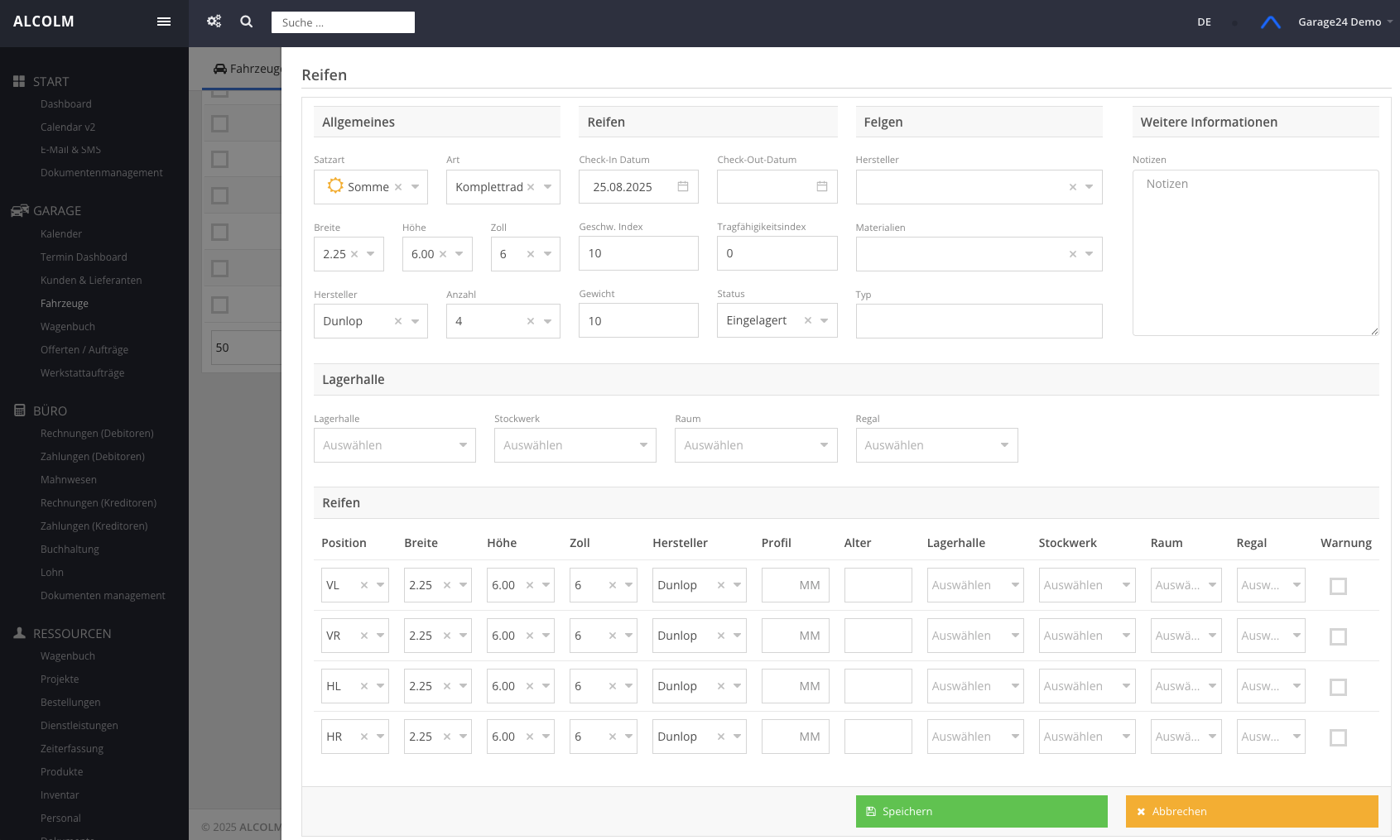
Task: Open the Check-Out-Datum calendar icon
Action: [822, 187]
